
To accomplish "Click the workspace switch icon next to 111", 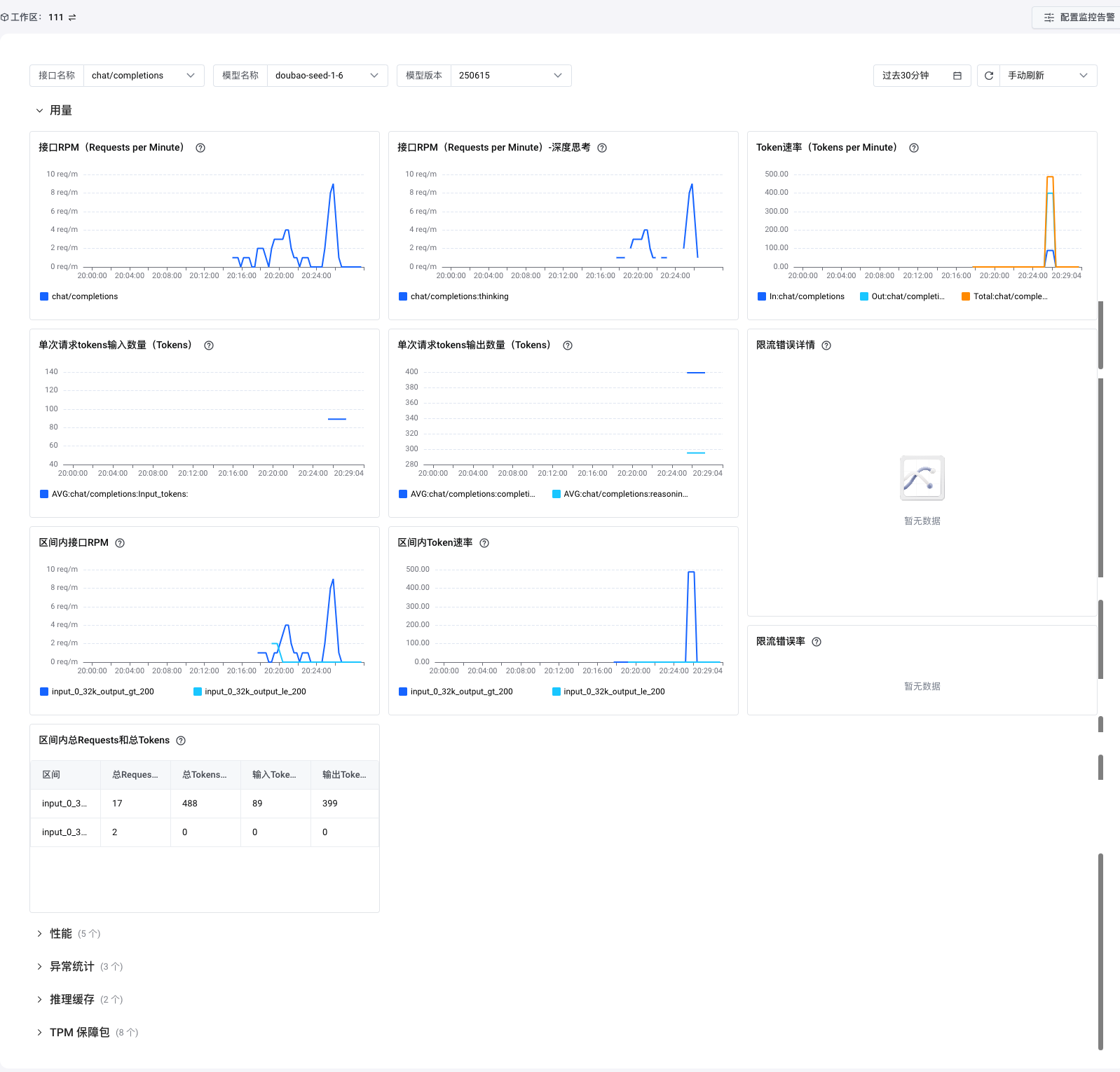I will pyautogui.click(x=72, y=18).
